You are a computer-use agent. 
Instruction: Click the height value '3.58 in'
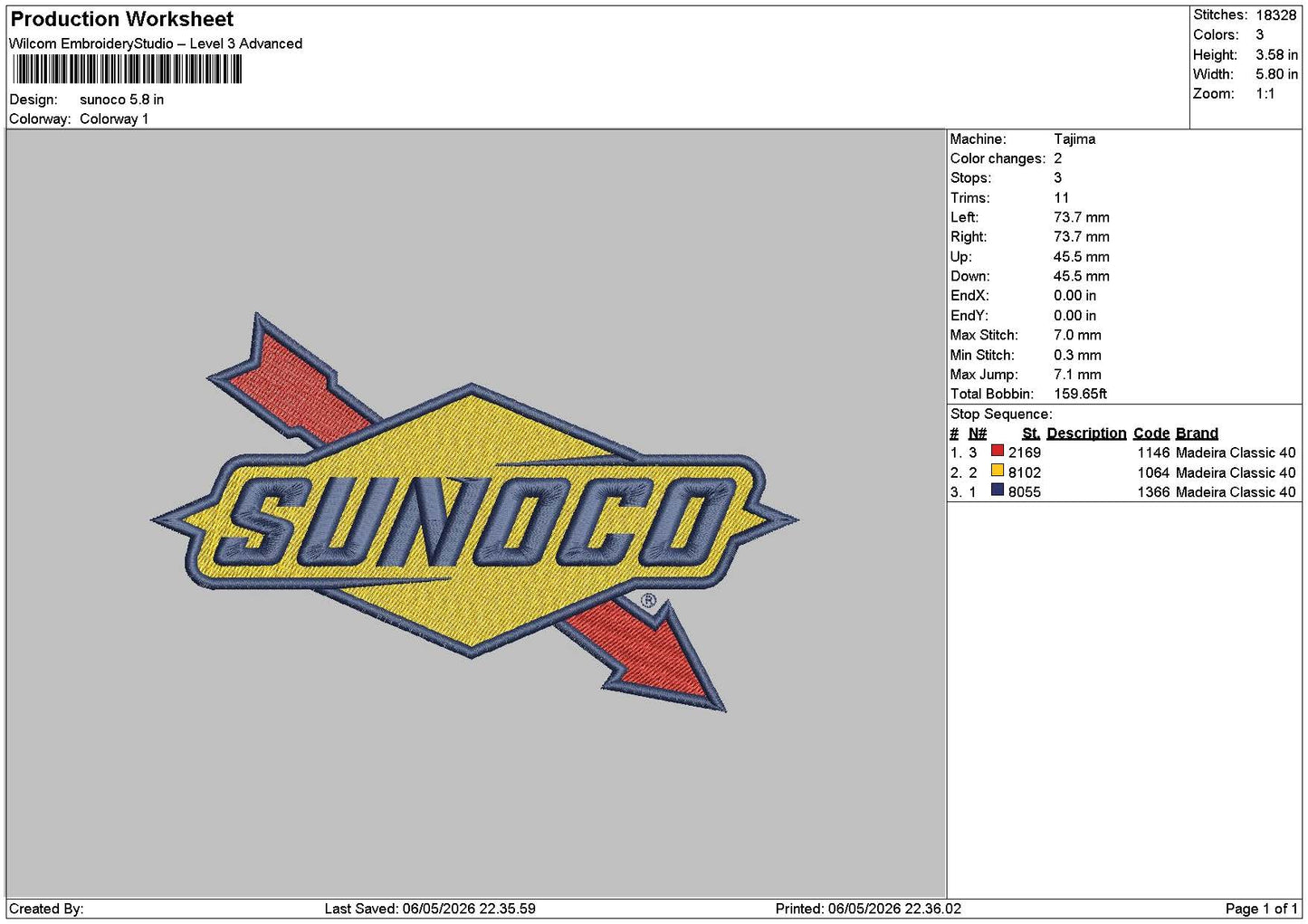tap(1276, 54)
